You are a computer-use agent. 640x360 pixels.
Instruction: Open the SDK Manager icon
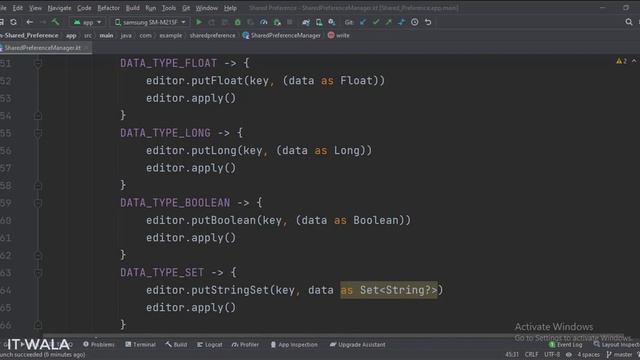pyautogui.click(x=332, y=22)
